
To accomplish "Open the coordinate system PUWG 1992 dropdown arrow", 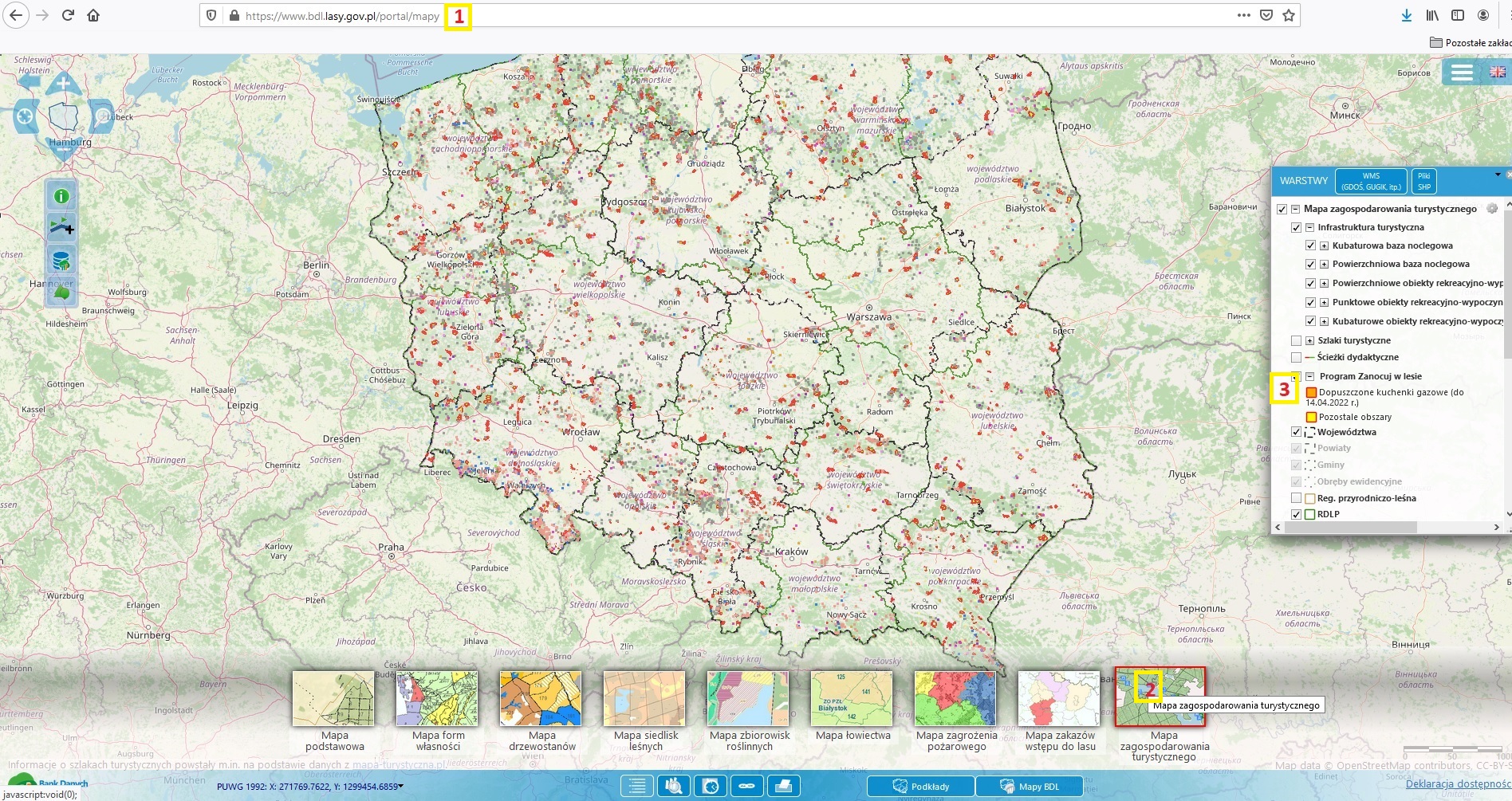I will coord(400,786).
